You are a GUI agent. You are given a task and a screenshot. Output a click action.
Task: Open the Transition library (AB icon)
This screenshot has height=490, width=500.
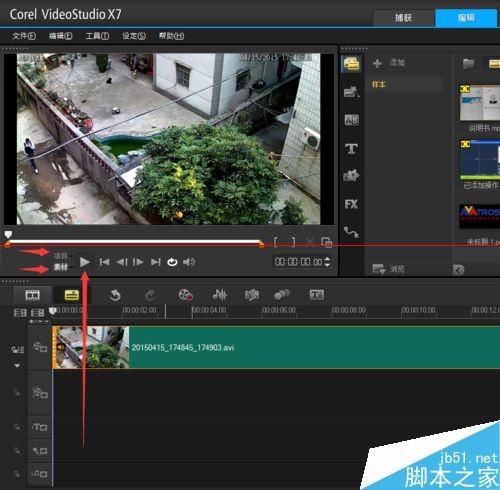pos(352,120)
